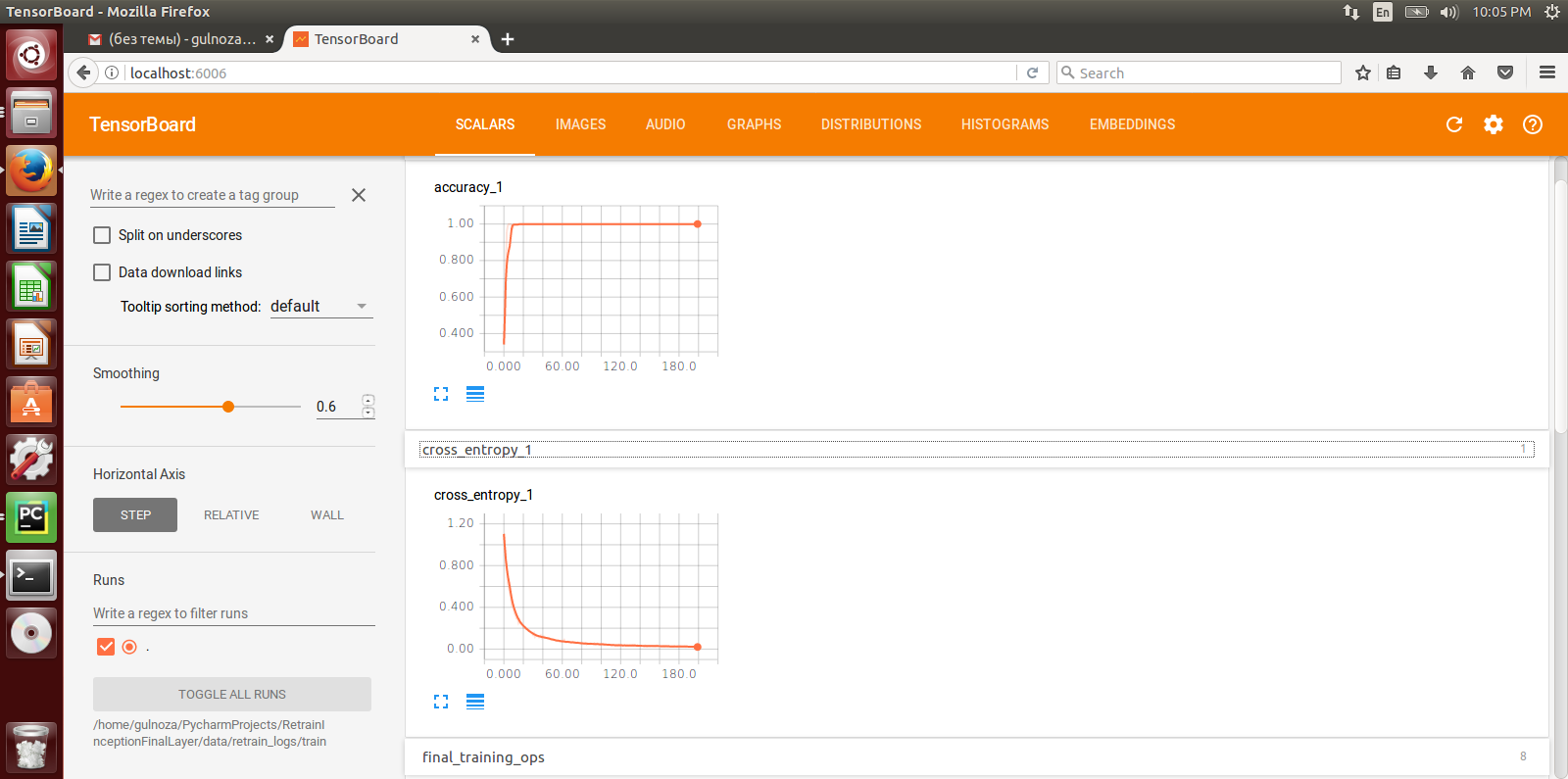Switch to DISTRIBUTIONS tab
Image resolution: width=1568 pixels, height=779 pixels.
(871, 124)
